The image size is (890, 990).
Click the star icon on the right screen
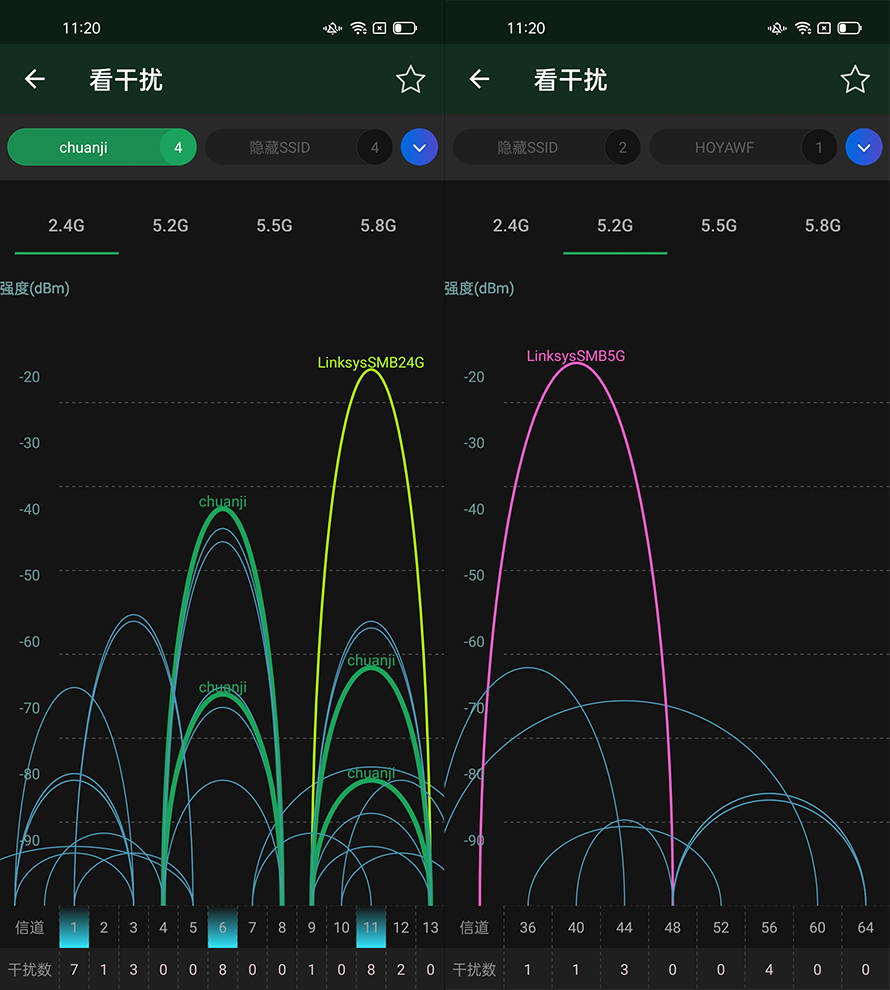point(855,80)
